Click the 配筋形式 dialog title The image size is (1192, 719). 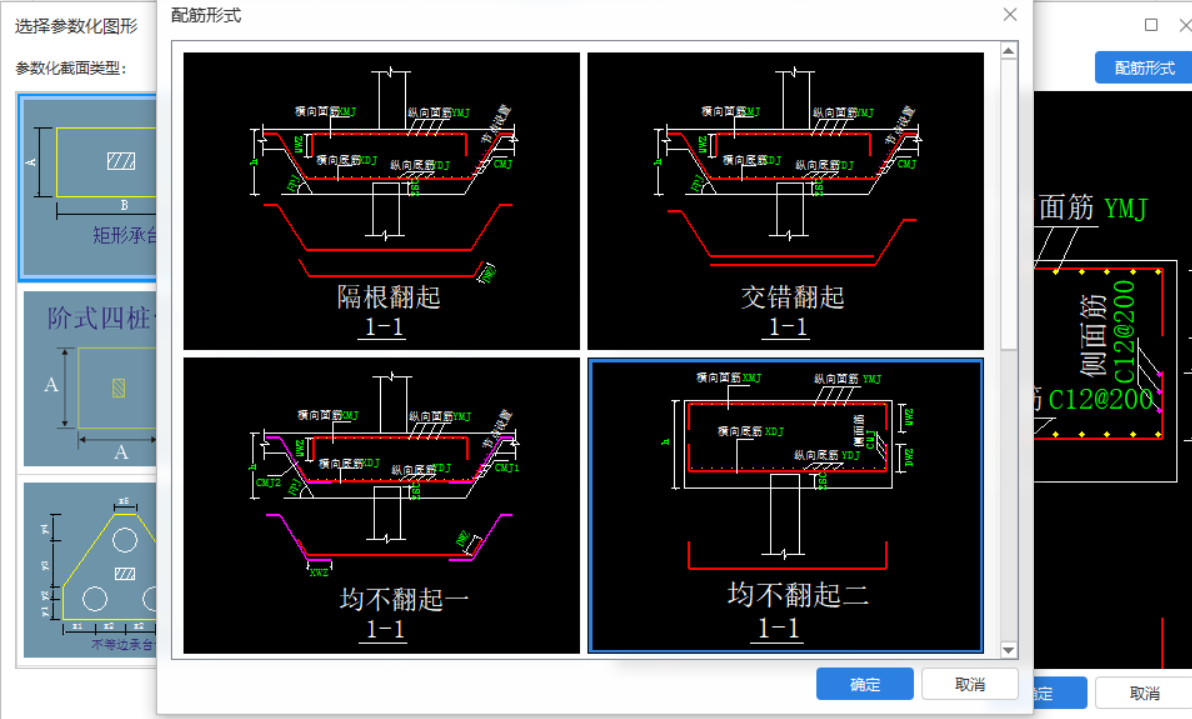coord(206,15)
